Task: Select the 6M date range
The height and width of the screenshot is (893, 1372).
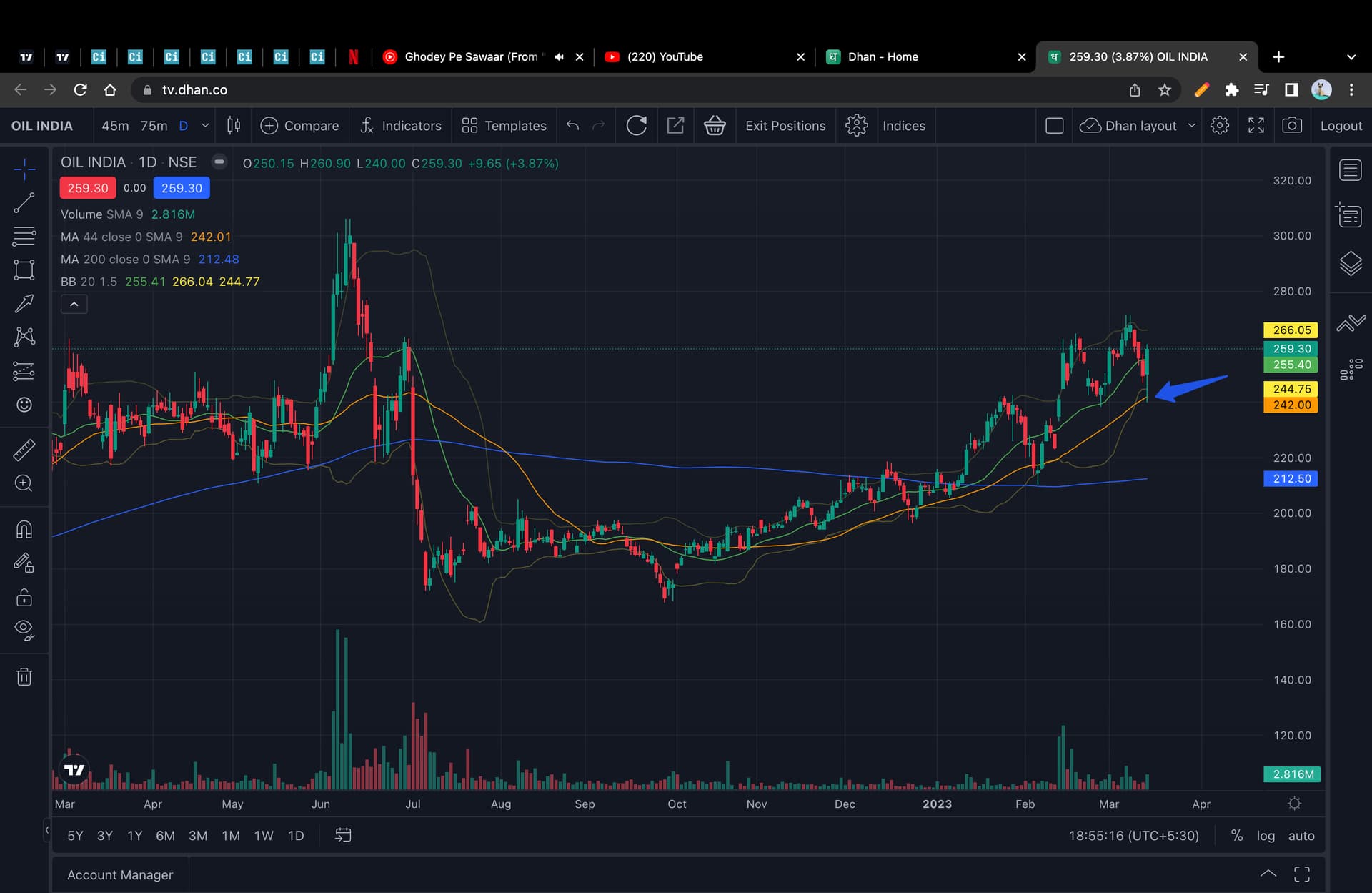Action: click(165, 836)
